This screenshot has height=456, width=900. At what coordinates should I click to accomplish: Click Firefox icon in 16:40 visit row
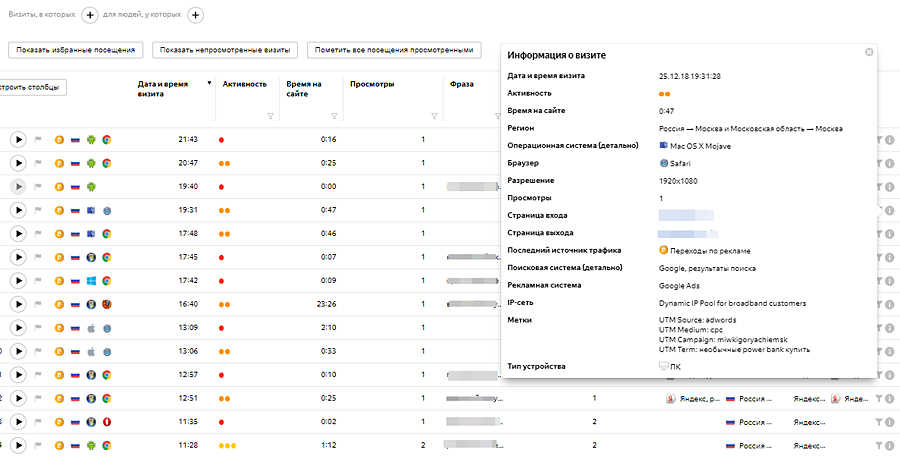click(107, 303)
